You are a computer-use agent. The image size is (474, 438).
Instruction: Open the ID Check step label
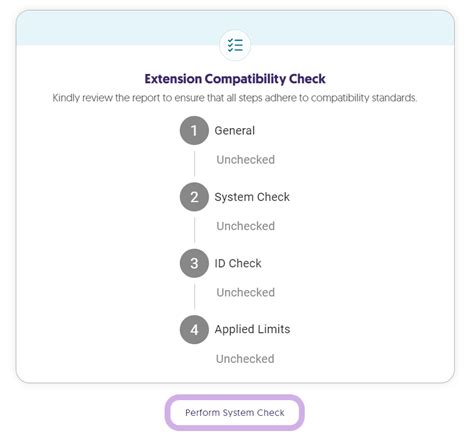pyautogui.click(x=238, y=263)
